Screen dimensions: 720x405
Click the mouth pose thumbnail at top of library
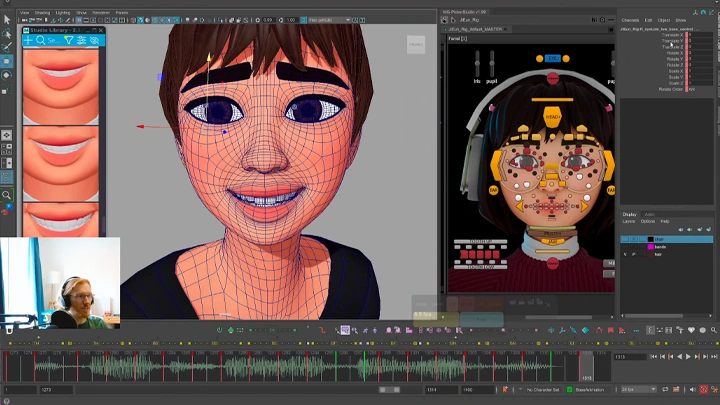(60, 83)
